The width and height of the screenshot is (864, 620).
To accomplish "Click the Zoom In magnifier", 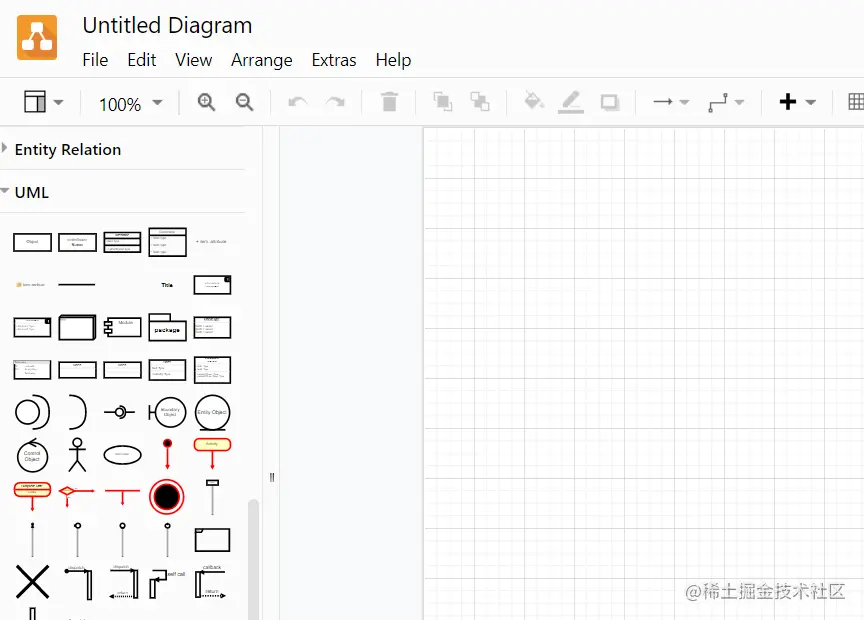I will 206,102.
